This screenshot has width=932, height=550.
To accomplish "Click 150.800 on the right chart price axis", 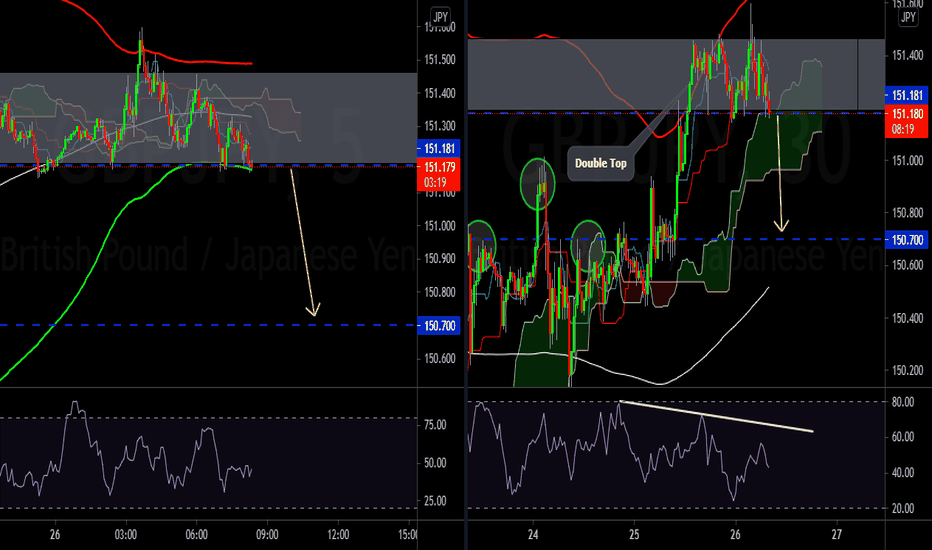I will [908, 213].
